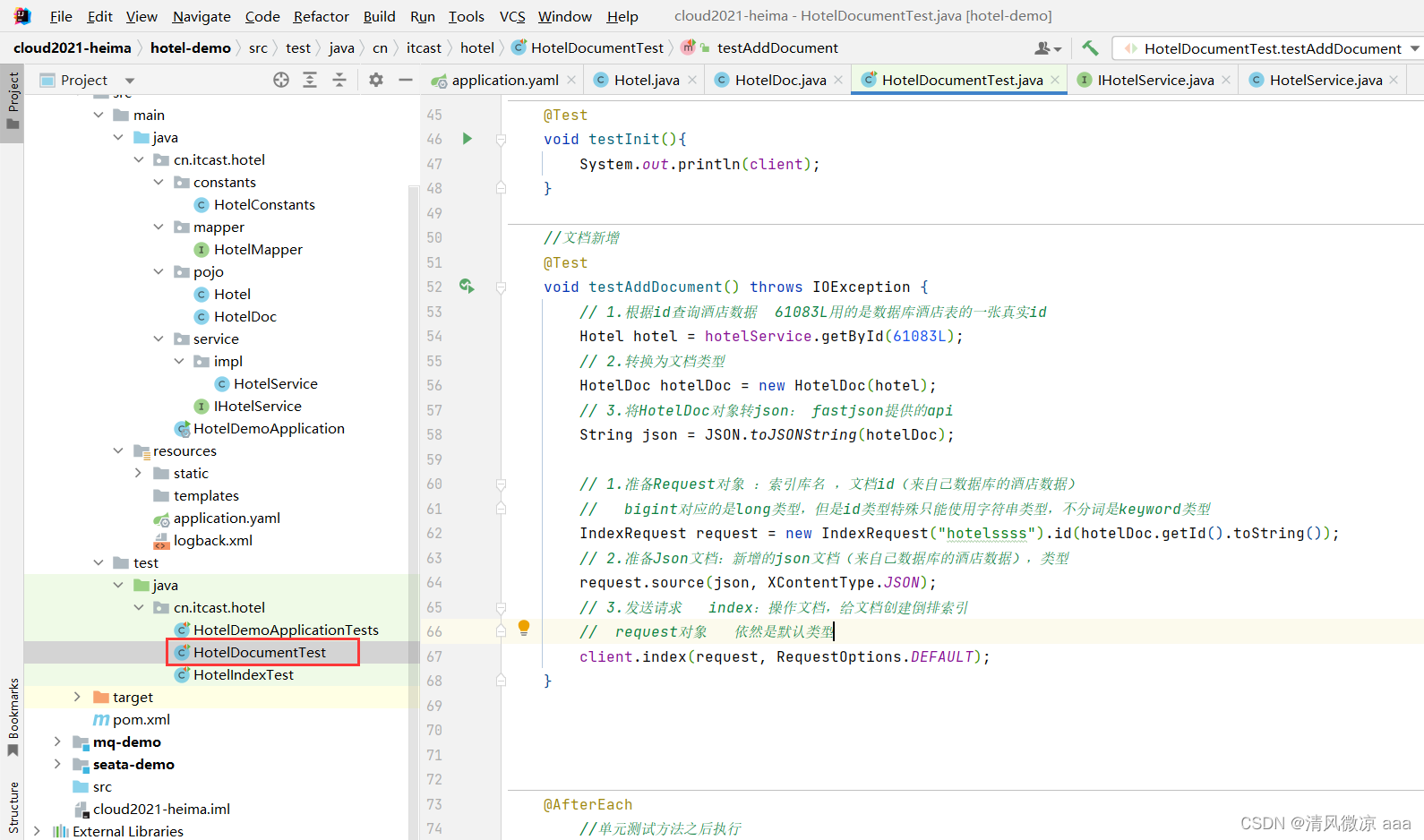Click the yellow lightbulb intention icon

(x=524, y=628)
